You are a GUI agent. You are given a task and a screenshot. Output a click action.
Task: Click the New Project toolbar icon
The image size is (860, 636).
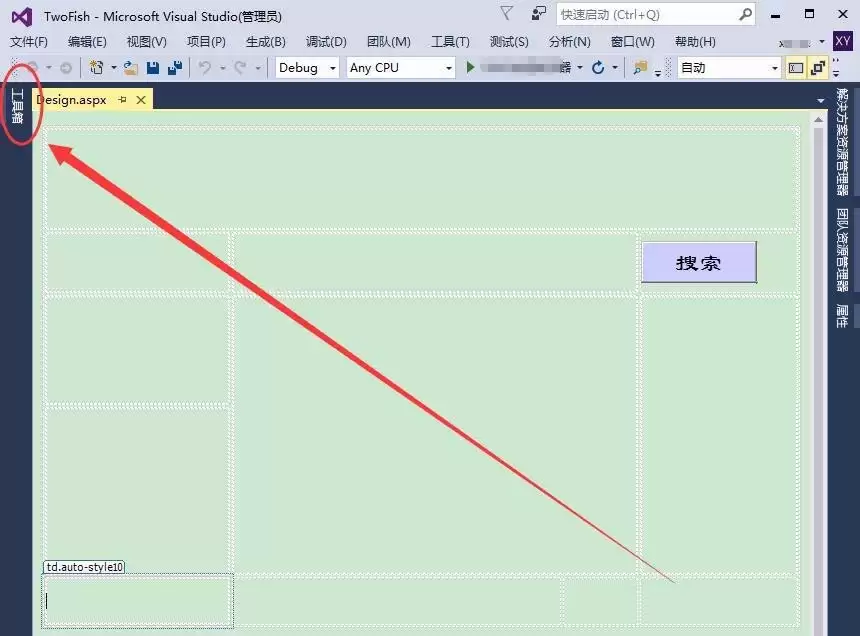tap(98, 67)
